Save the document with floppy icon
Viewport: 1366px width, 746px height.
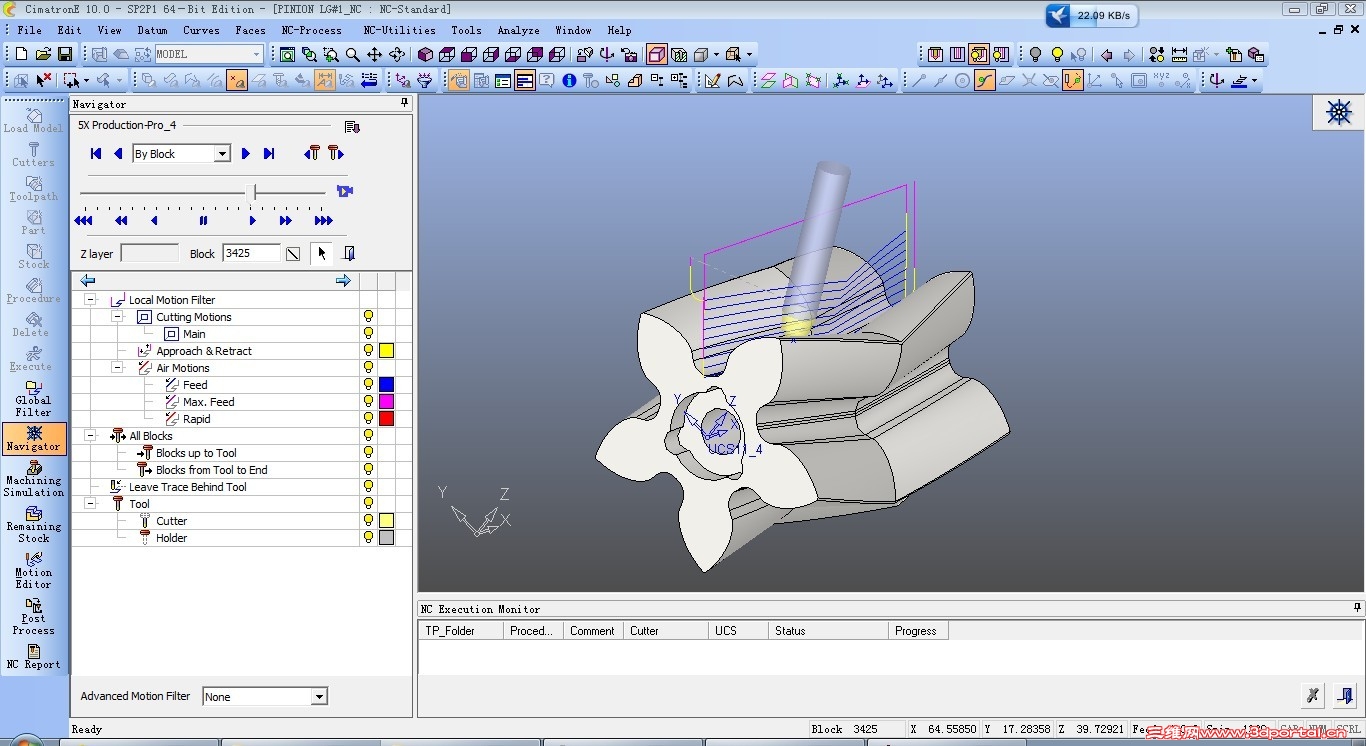click(65, 54)
